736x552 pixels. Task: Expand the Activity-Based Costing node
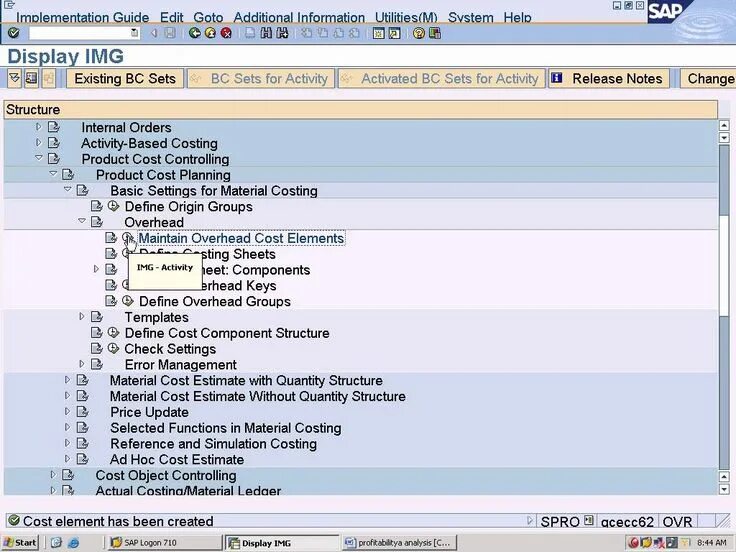tap(38, 142)
